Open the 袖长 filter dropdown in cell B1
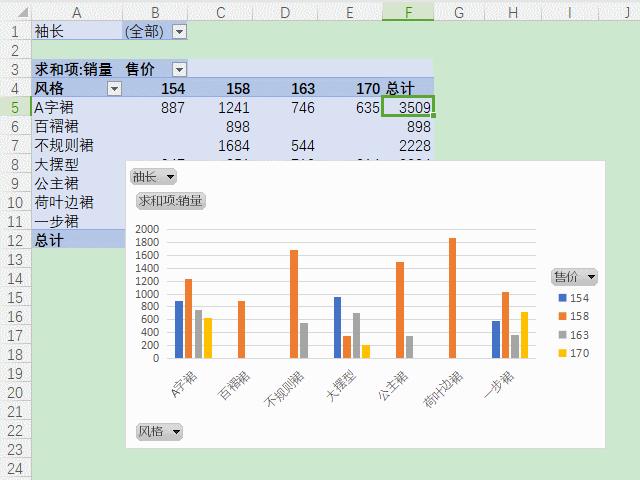 click(x=180, y=31)
